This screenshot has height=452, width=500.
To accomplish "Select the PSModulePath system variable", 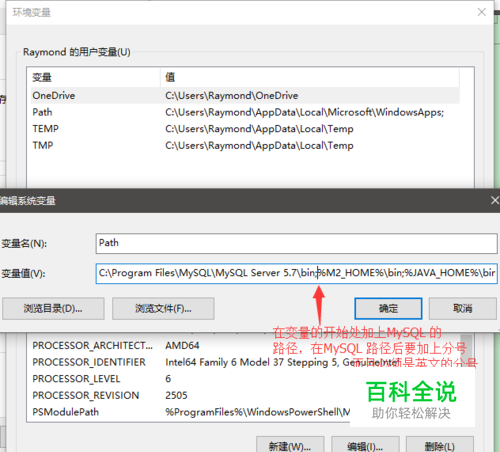I will point(66,412).
